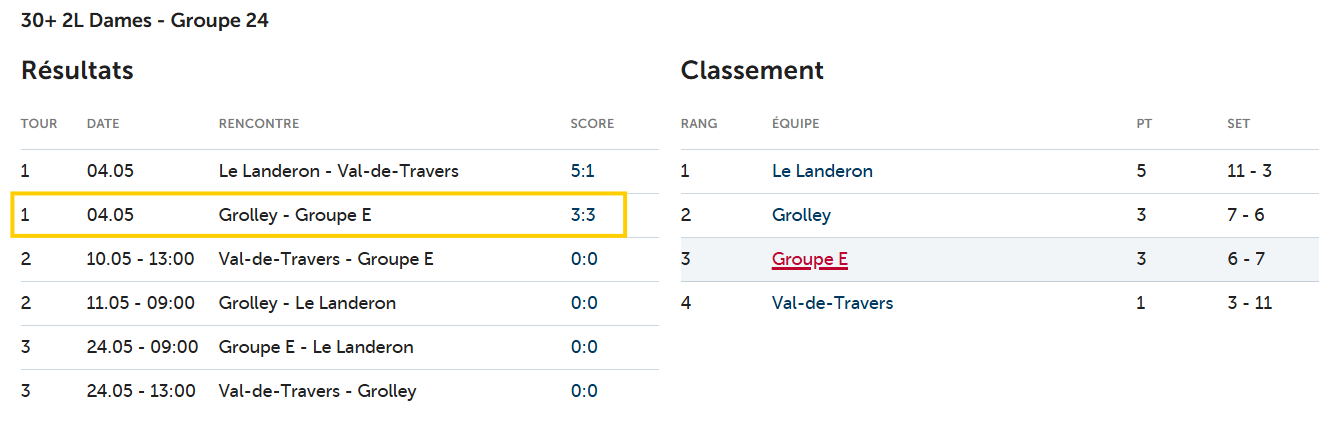The image size is (1330, 421).
Task: Click the Équipe column header
Action: (795, 124)
